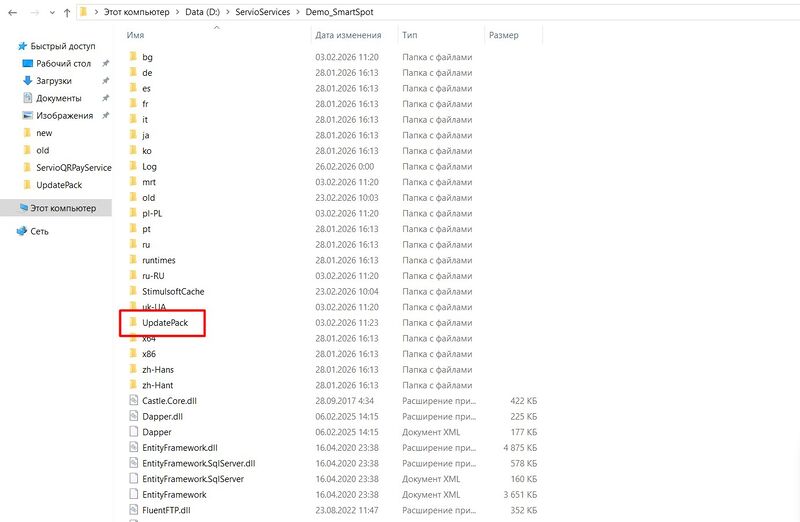Sort by Имя column header
Image resolution: width=800 pixels, height=522 pixels.
136,35
